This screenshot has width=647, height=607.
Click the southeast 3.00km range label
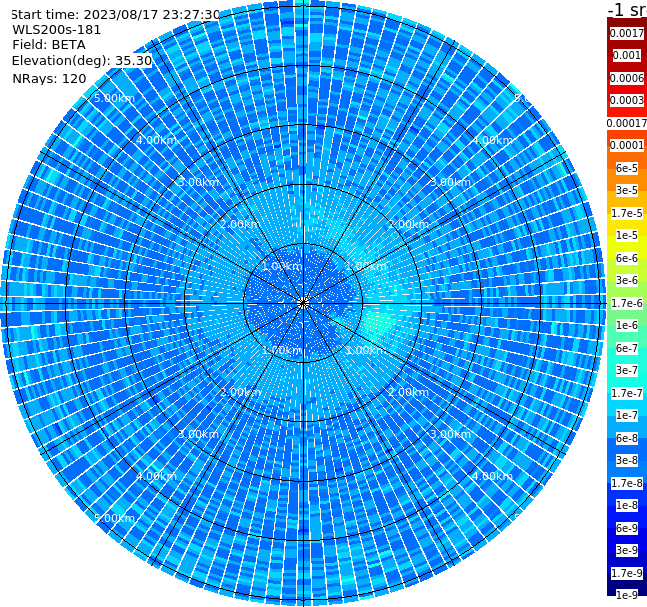[450, 434]
